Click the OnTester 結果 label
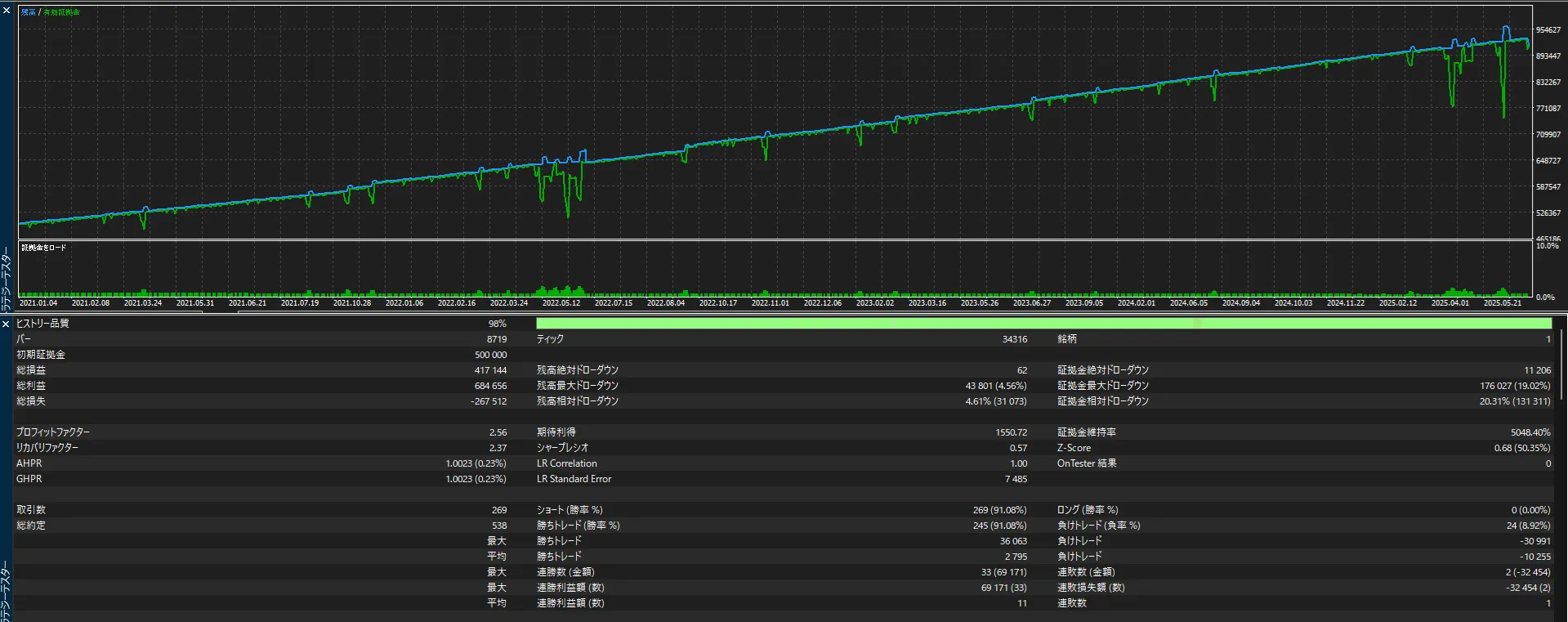 [x=1087, y=463]
